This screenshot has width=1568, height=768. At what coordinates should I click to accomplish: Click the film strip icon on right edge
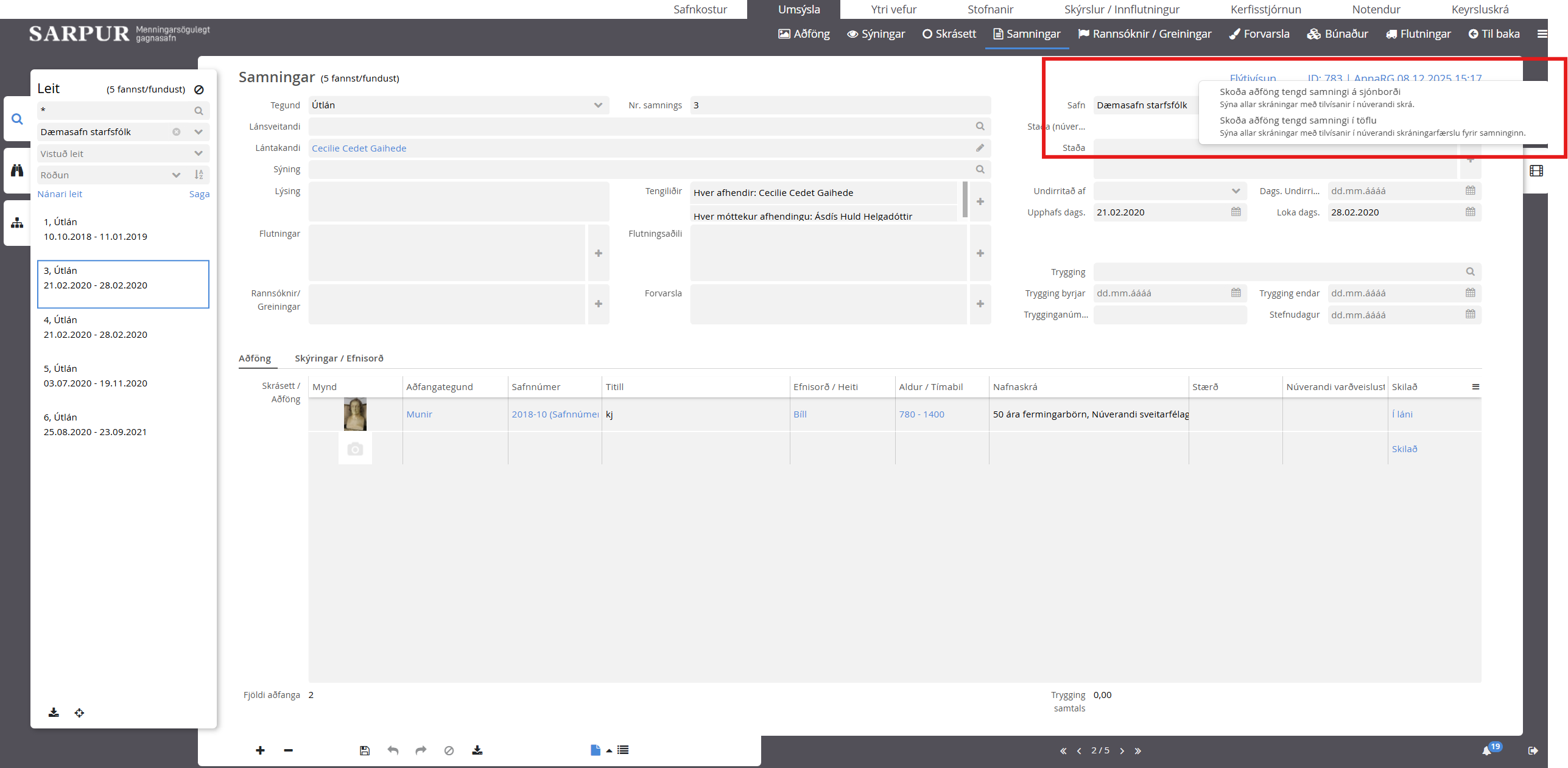(x=1536, y=171)
